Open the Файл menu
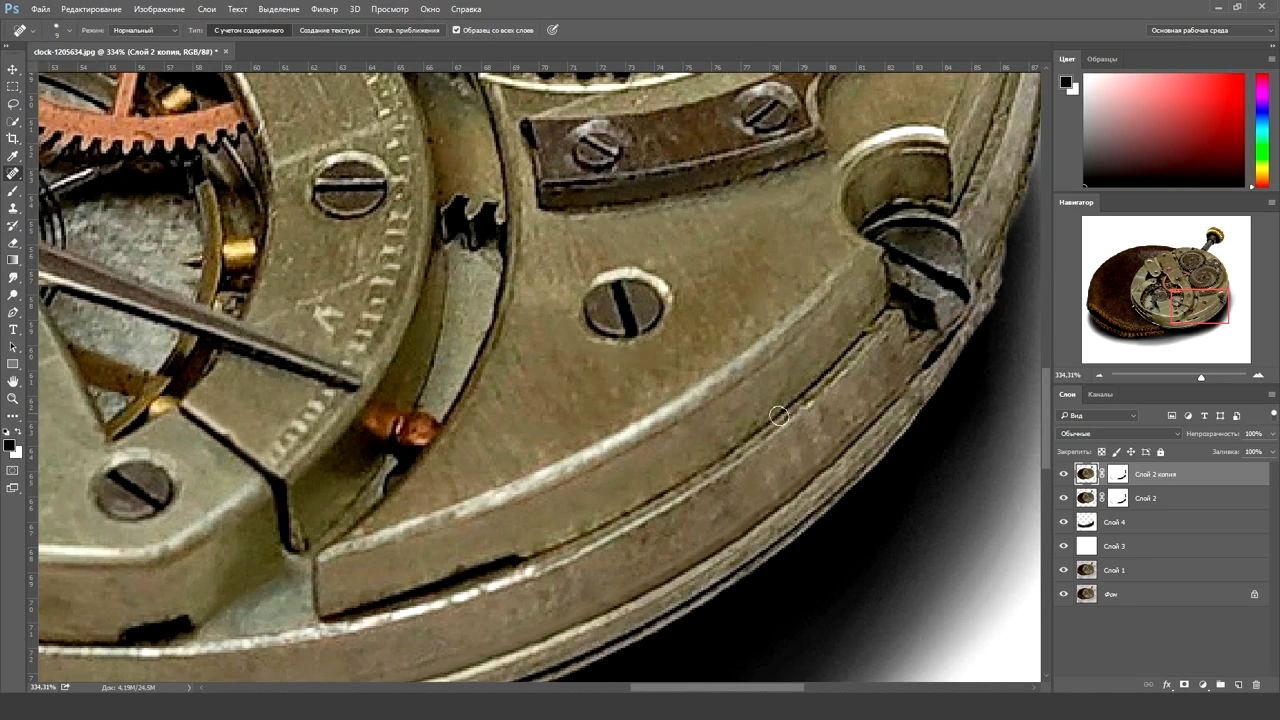Image resolution: width=1280 pixels, height=720 pixels. [x=40, y=9]
